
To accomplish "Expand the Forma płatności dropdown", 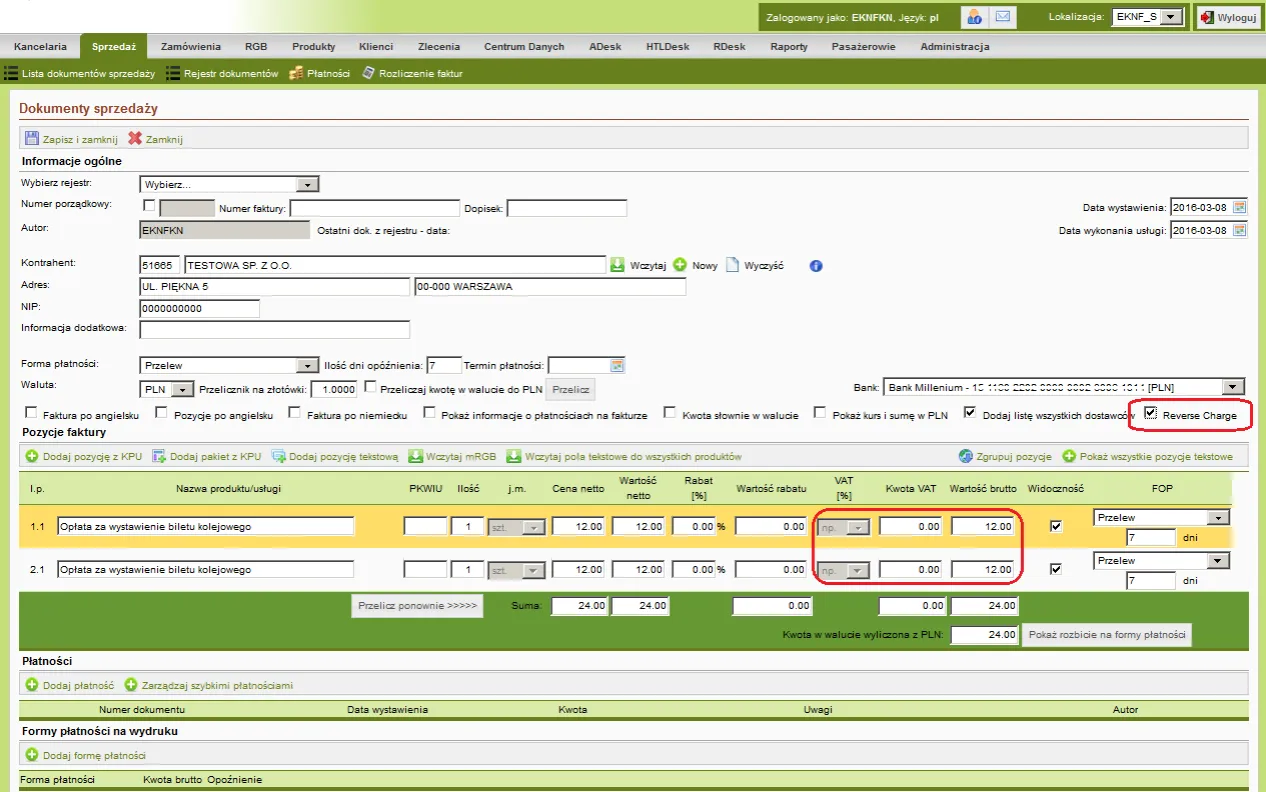I will coord(228,365).
